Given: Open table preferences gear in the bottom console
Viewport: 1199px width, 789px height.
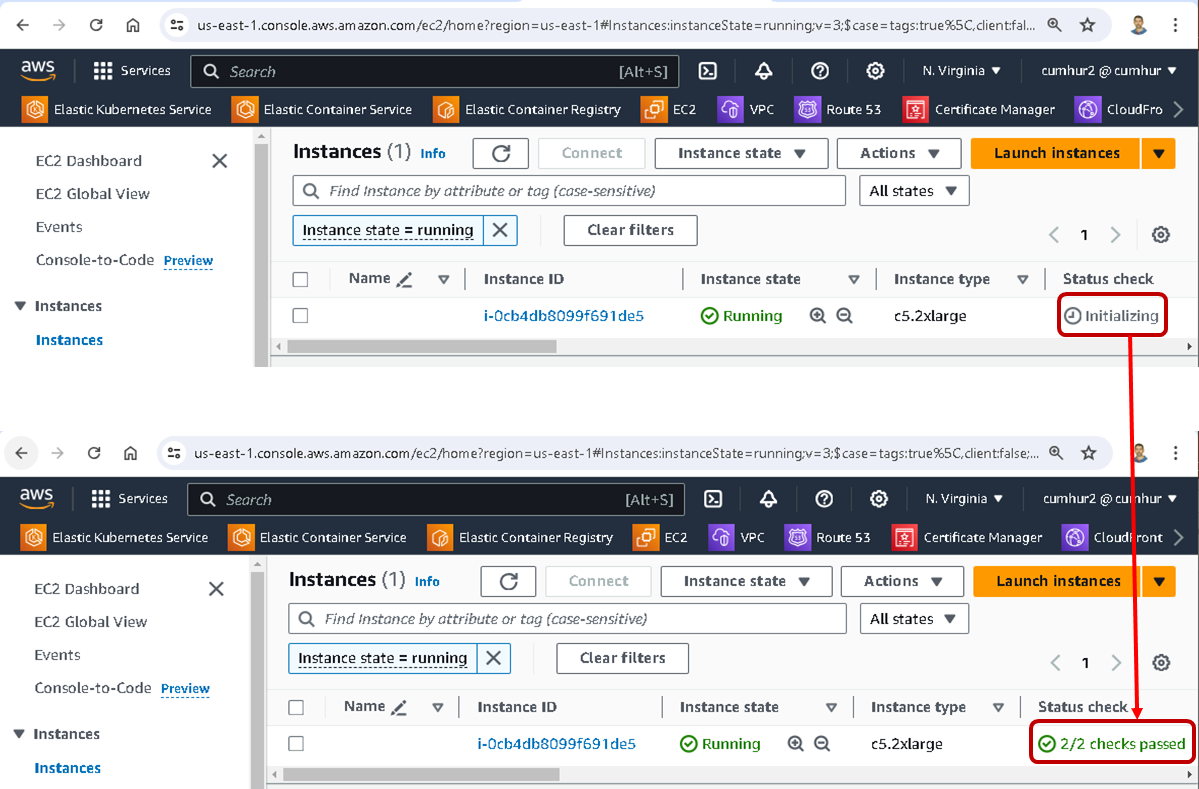Looking at the screenshot, I should [x=1161, y=663].
